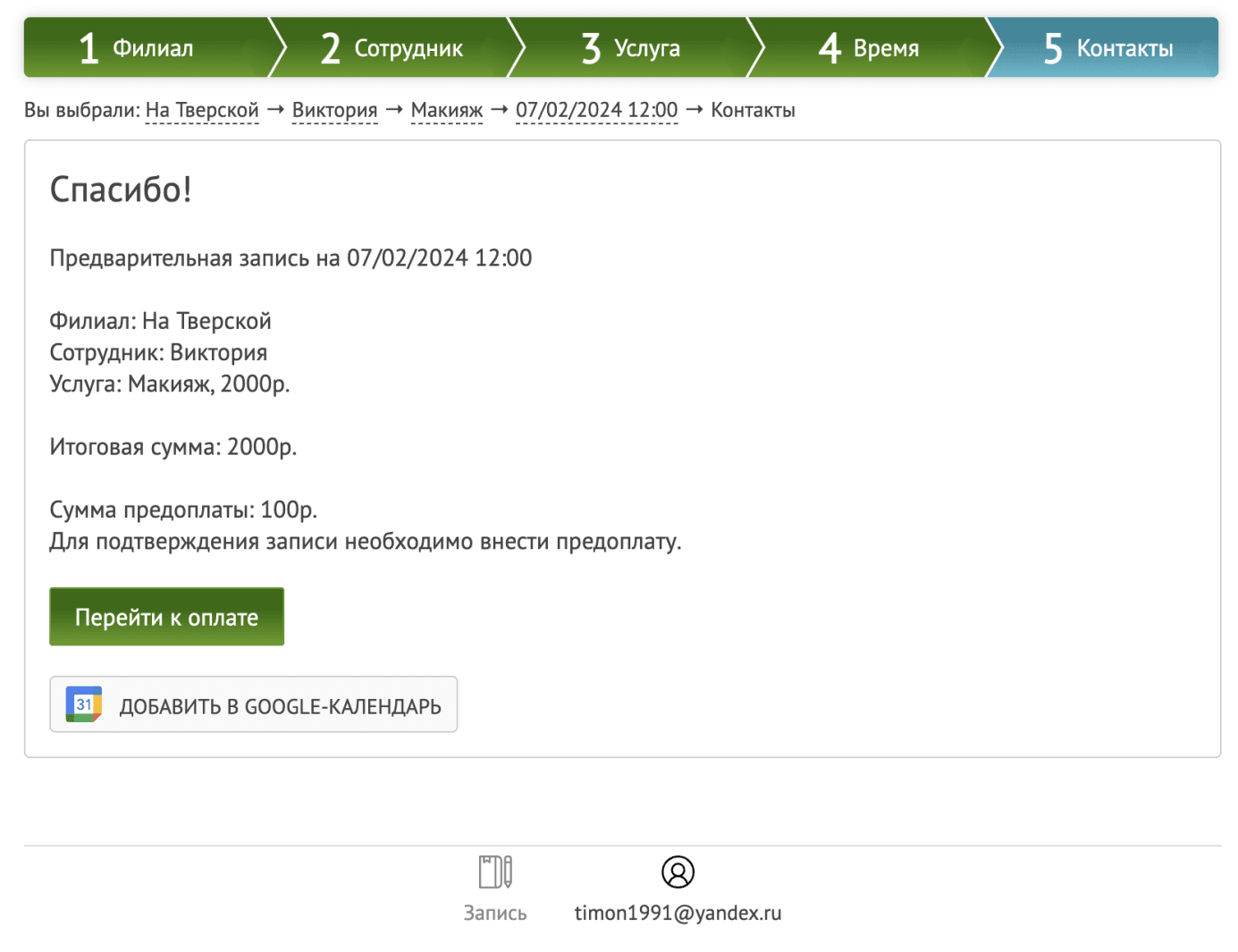The image size is (1238, 952).
Task: Click the user profile icon above the email
Action: point(678,872)
